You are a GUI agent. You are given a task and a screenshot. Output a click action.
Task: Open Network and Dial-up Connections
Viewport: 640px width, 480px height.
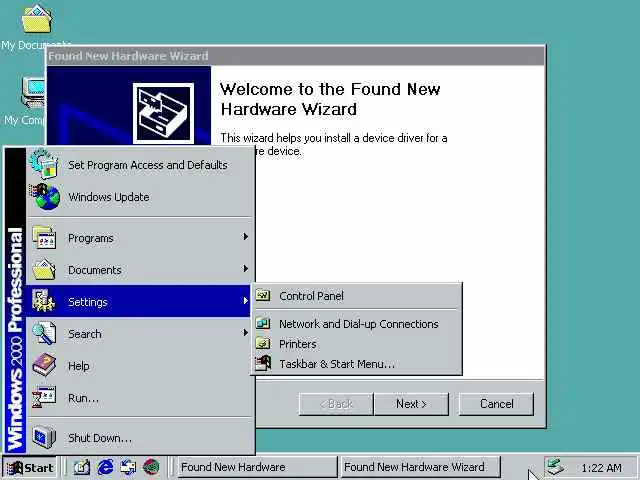[356, 324]
